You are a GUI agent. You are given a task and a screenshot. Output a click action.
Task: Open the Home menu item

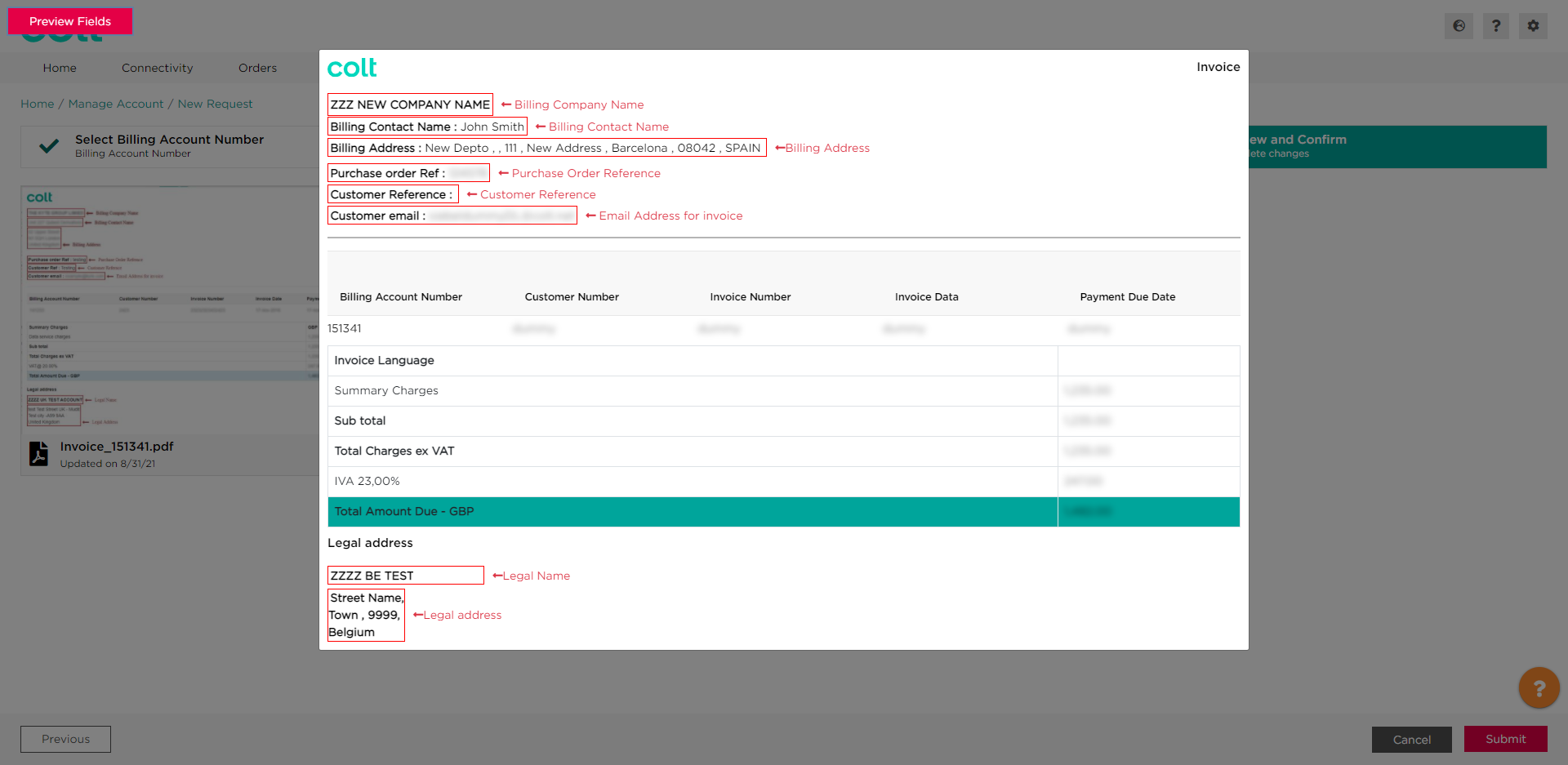[x=60, y=68]
